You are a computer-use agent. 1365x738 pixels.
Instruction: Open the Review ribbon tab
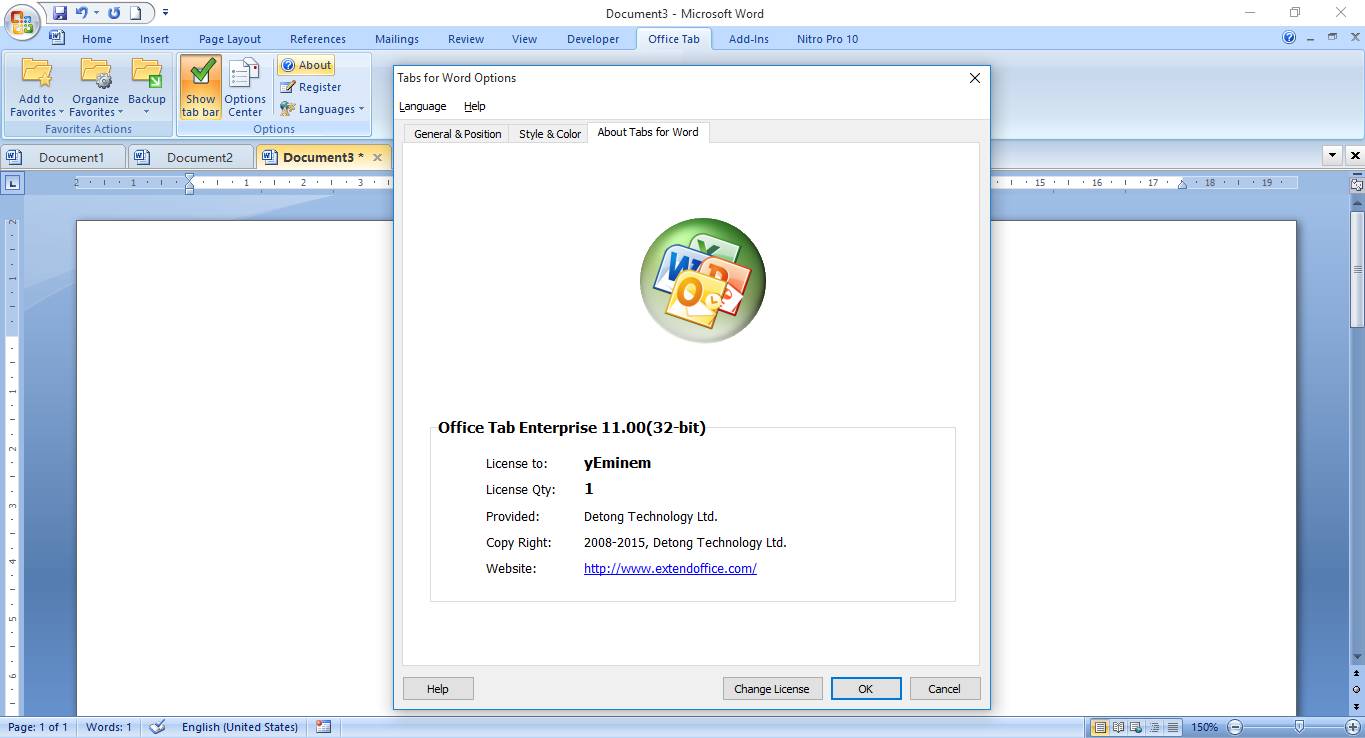click(466, 39)
